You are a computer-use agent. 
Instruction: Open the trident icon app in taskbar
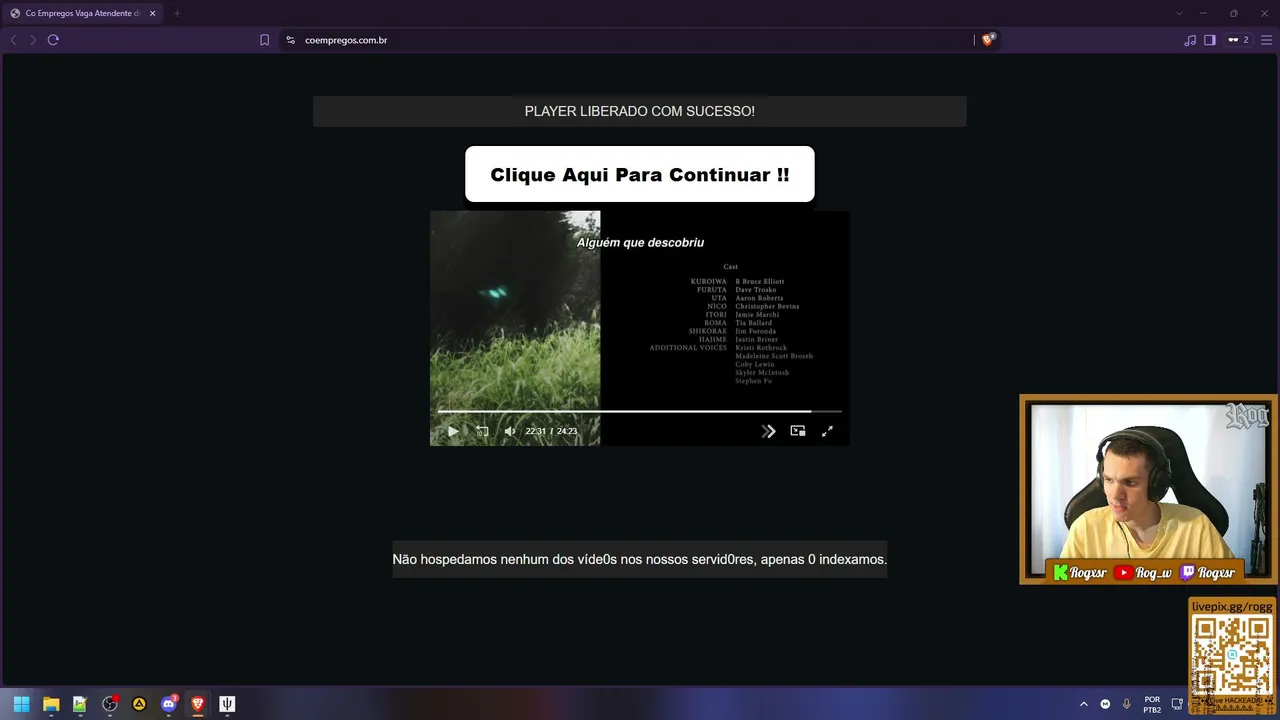tap(227, 704)
